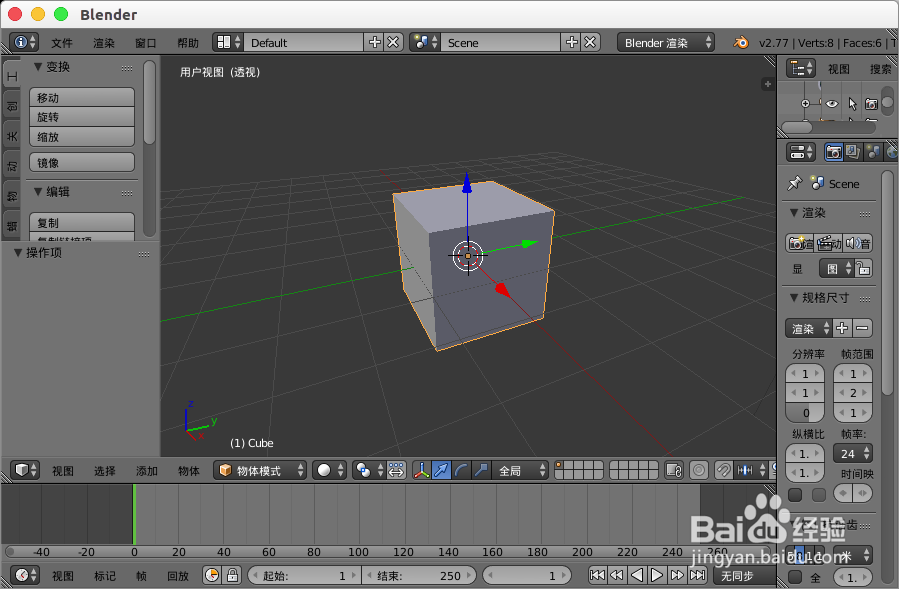Viewport: 899px width, 589px height.
Task: Enable the rotate manipulator in viewport header
Action: [459, 471]
